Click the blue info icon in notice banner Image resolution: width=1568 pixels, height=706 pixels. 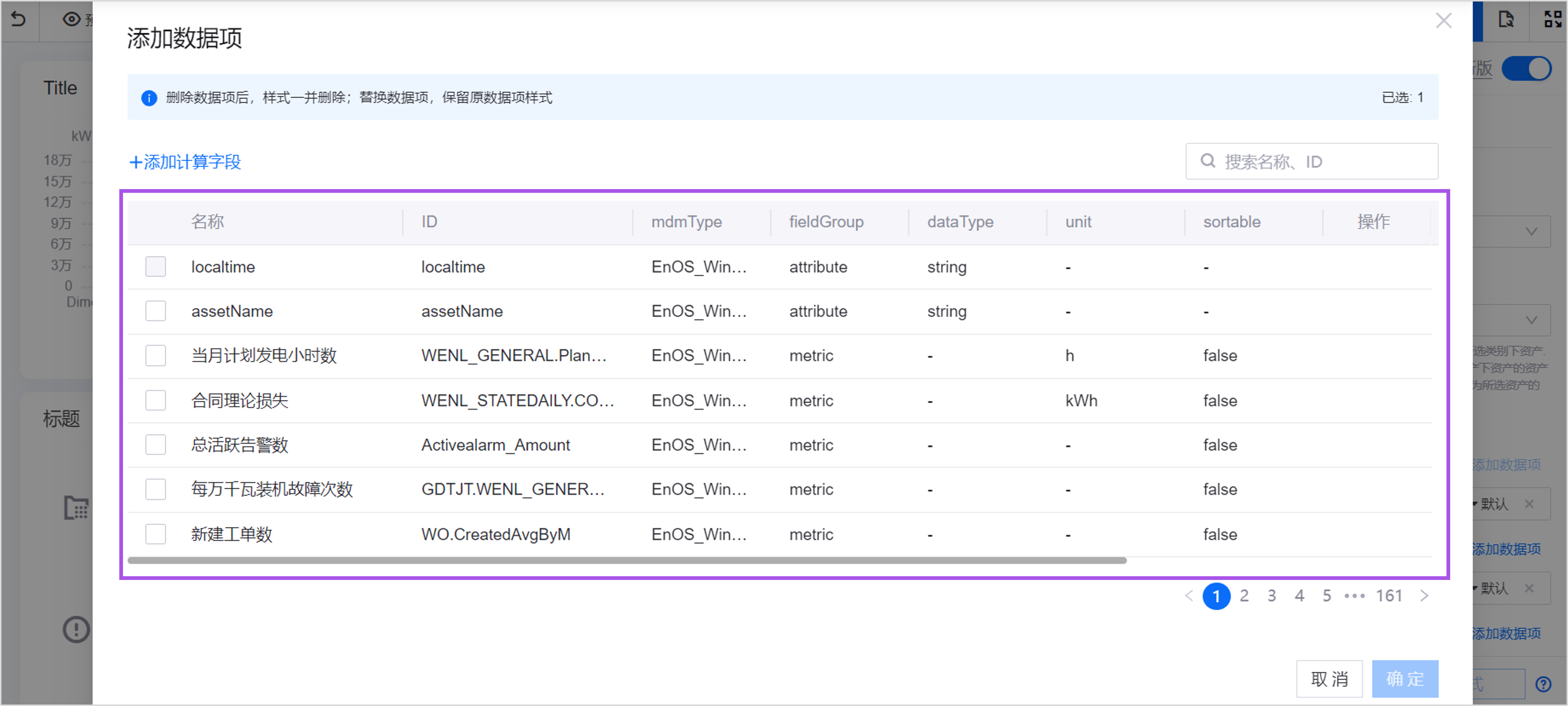point(149,97)
